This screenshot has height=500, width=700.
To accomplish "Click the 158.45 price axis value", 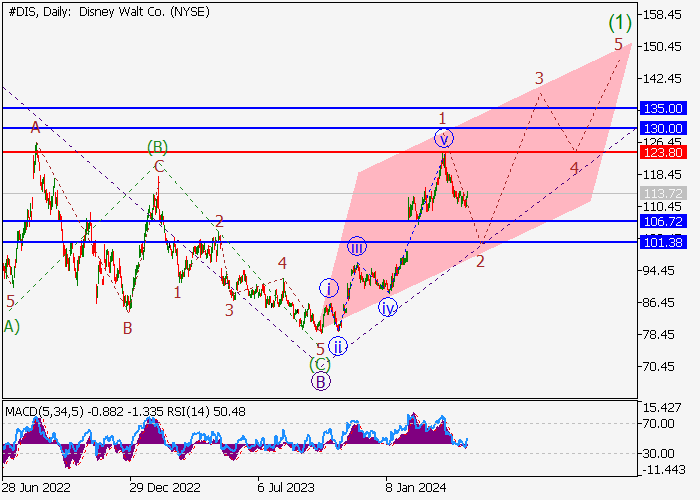I will (x=662, y=15).
